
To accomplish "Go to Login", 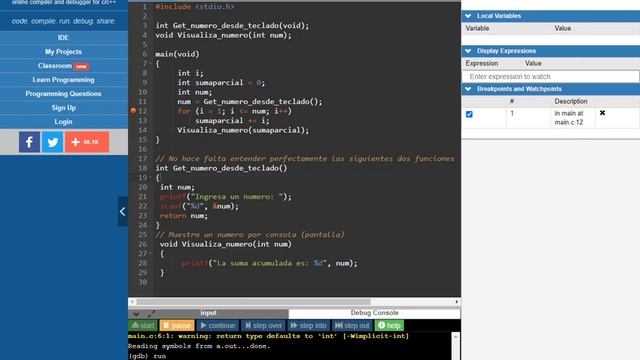I will [x=64, y=122].
